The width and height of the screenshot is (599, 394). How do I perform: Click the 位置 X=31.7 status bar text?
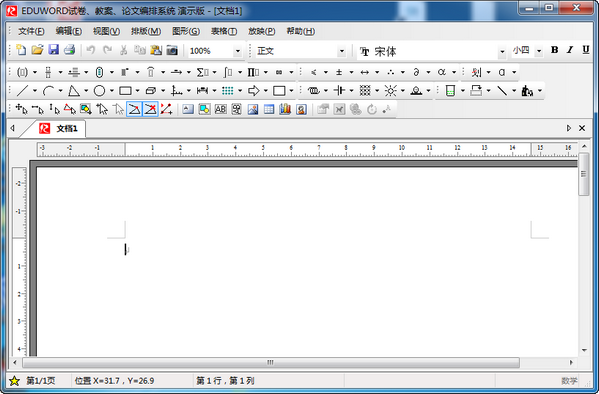(114, 381)
